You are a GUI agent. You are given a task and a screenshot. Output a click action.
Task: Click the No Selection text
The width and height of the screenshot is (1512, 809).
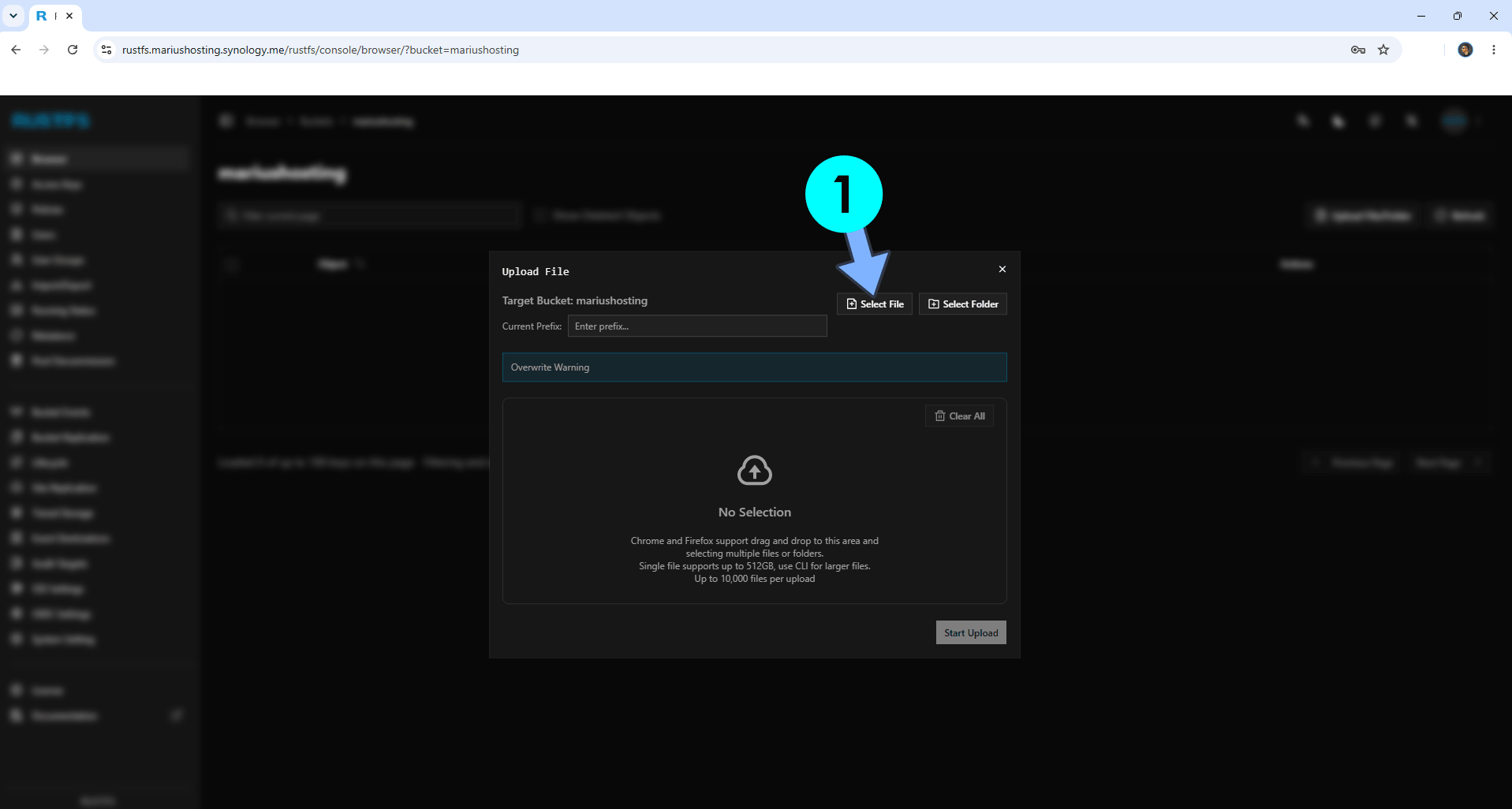point(754,513)
